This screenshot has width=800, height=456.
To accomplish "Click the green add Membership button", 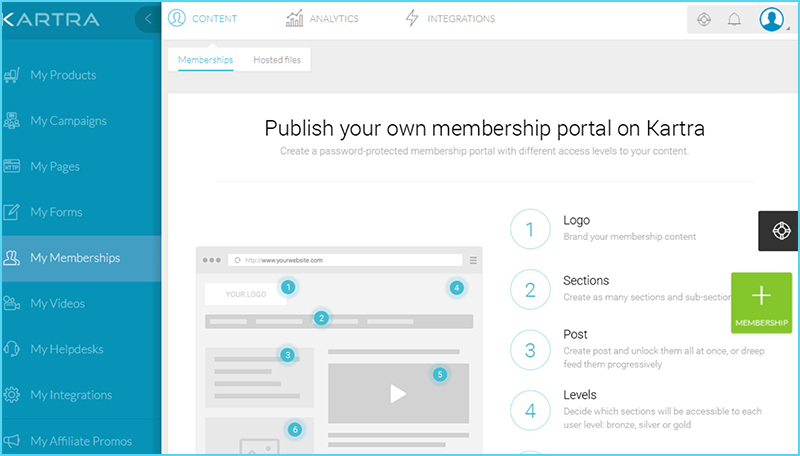I will [761, 302].
